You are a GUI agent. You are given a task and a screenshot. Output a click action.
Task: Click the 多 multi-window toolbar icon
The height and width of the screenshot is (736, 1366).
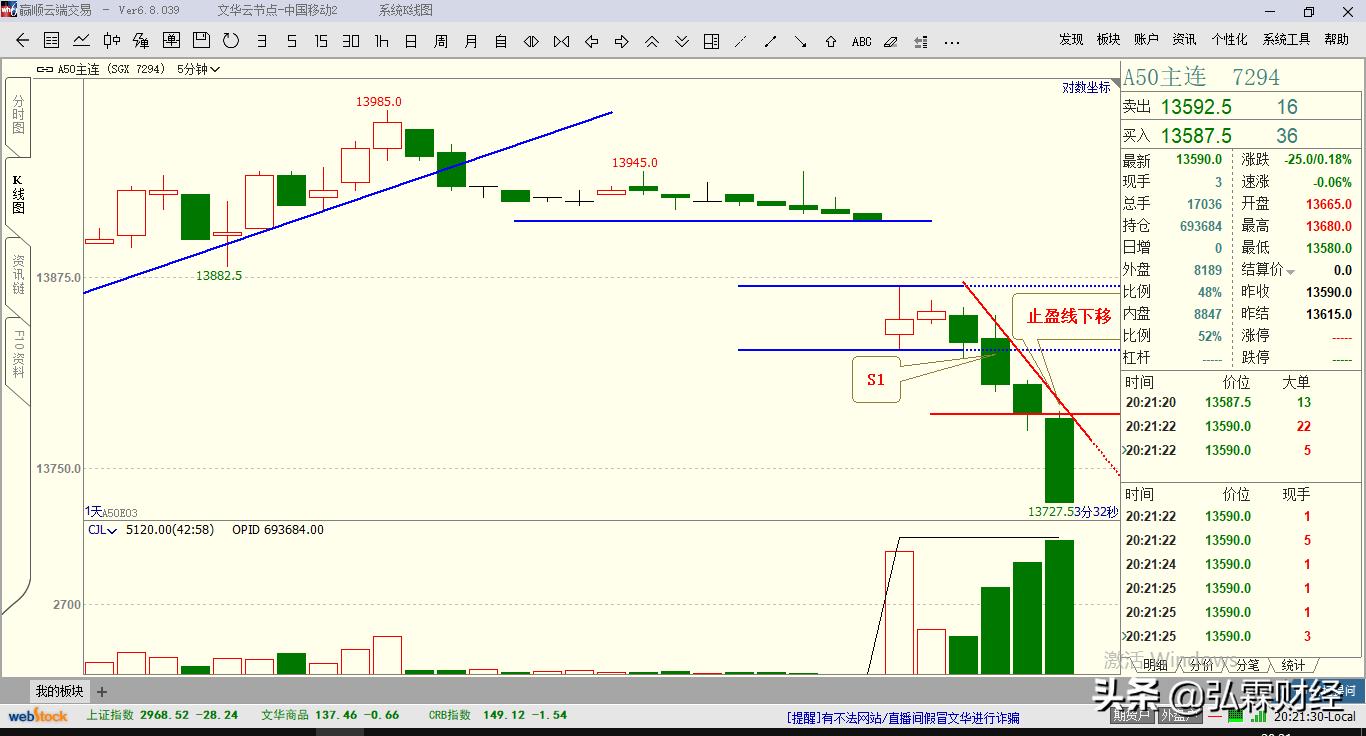pyautogui.click(x=141, y=41)
